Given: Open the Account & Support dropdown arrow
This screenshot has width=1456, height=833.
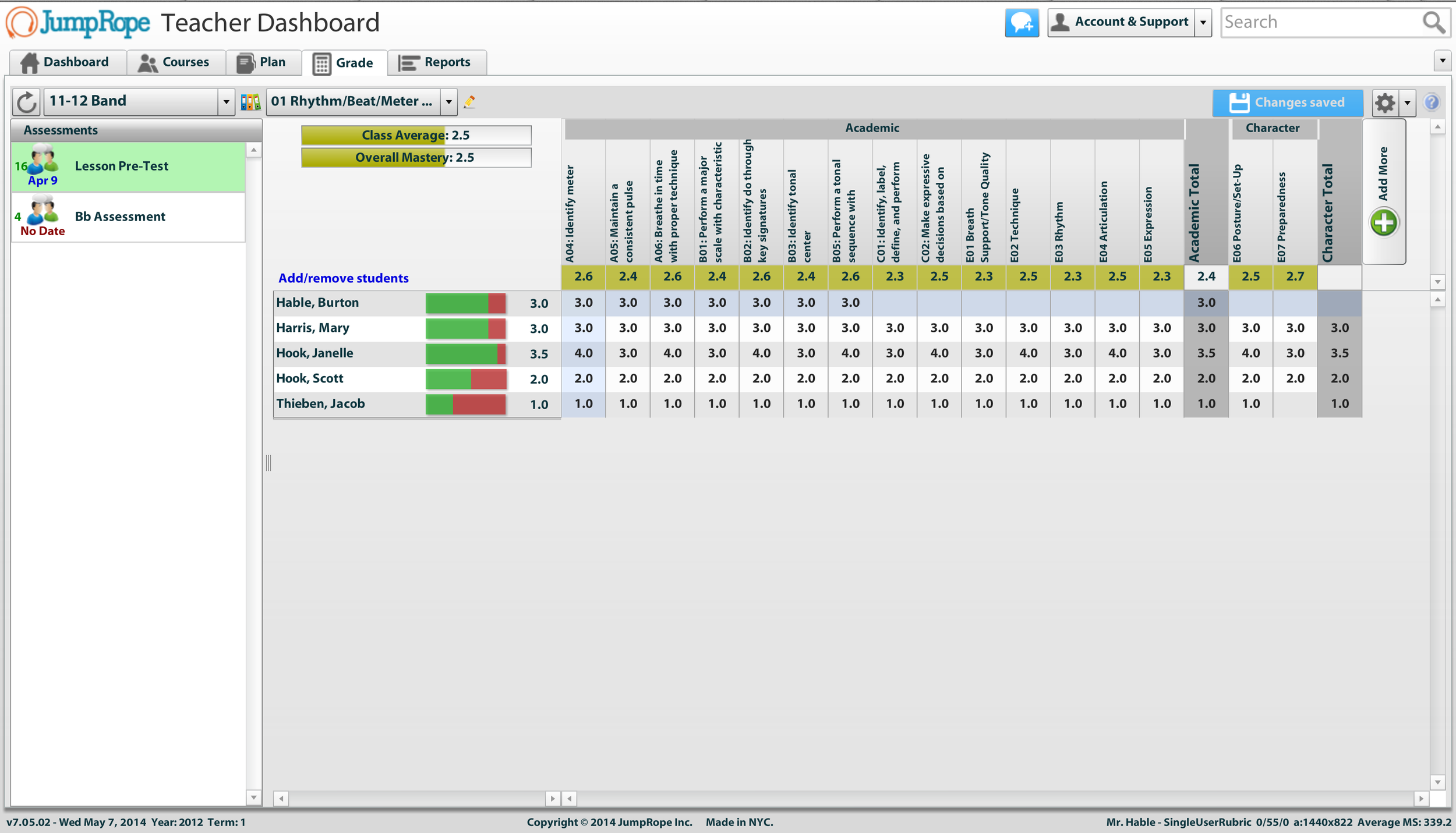Looking at the screenshot, I should click(x=1203, y=23).
